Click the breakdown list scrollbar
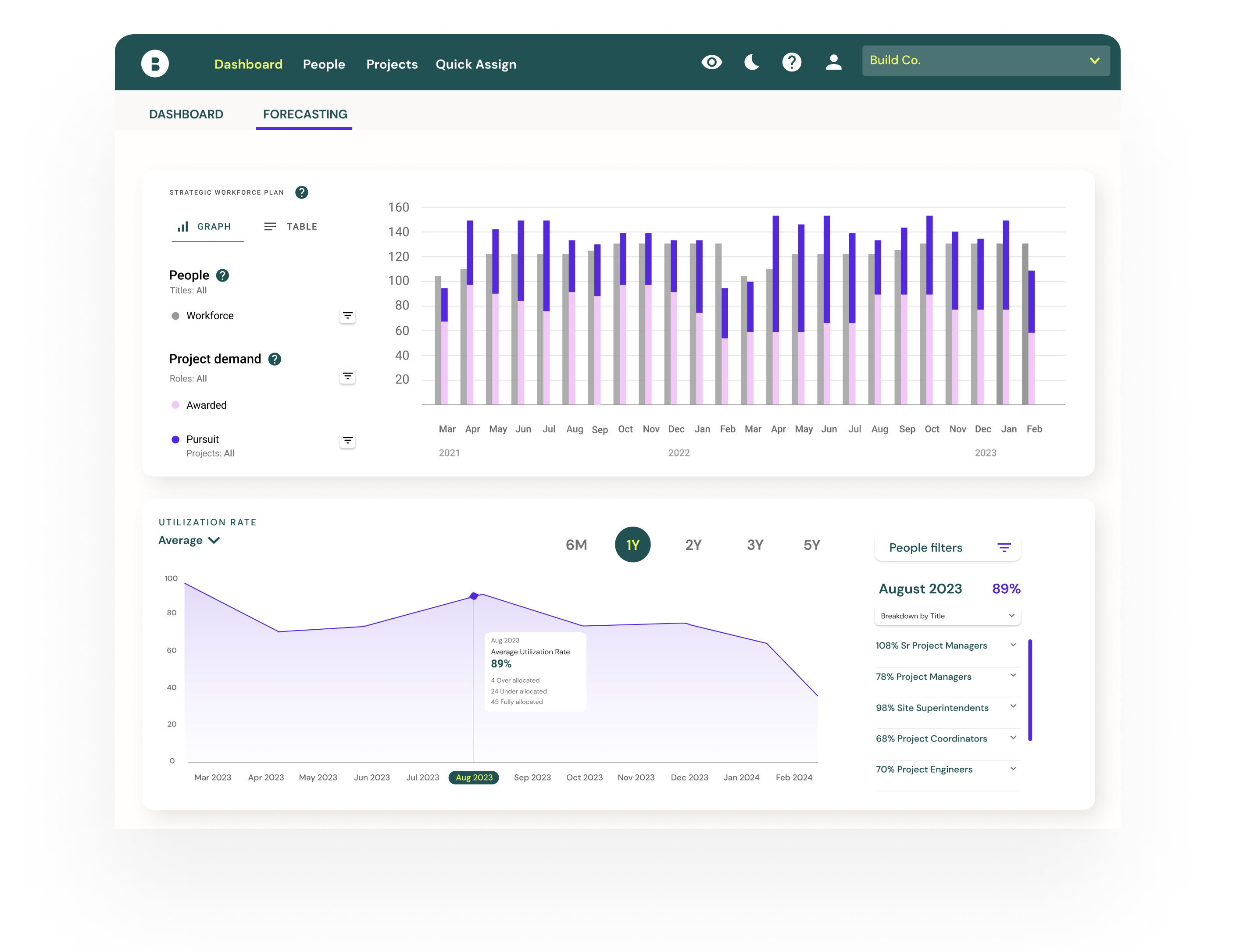 click(1030, 690)
